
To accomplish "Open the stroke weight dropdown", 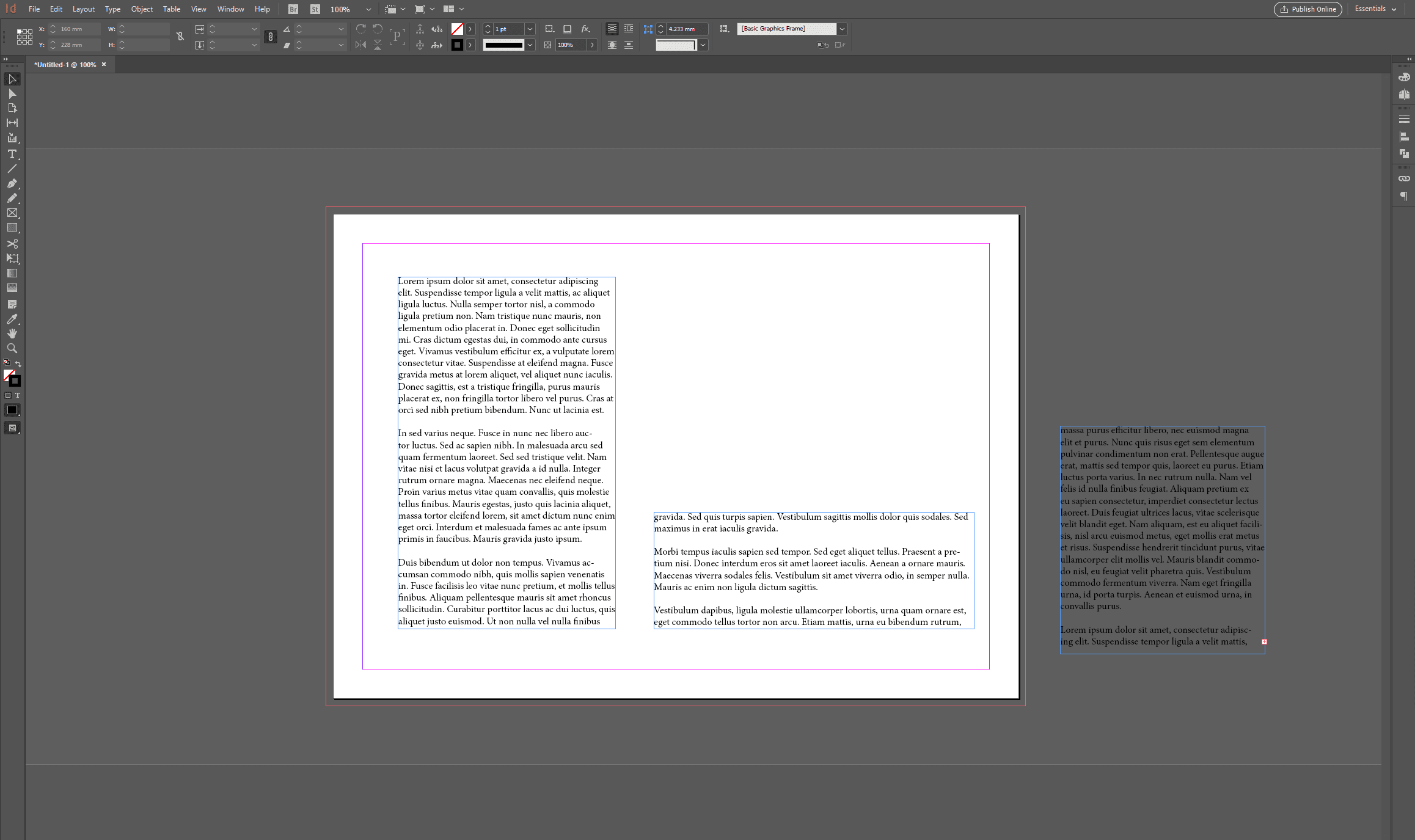I will [x=530, y=29].
